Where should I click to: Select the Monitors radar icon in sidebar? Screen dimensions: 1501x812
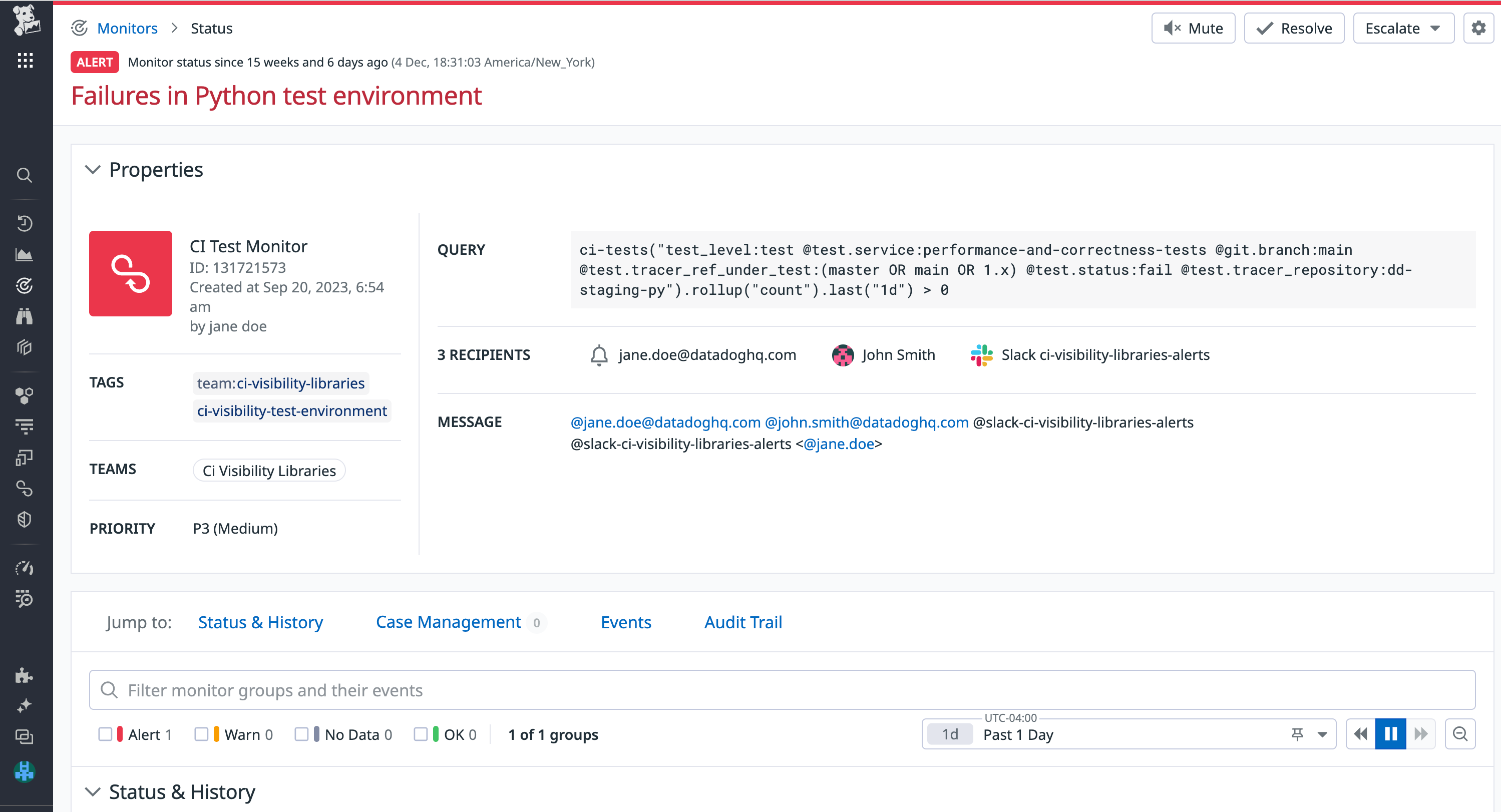click(25, 285)
